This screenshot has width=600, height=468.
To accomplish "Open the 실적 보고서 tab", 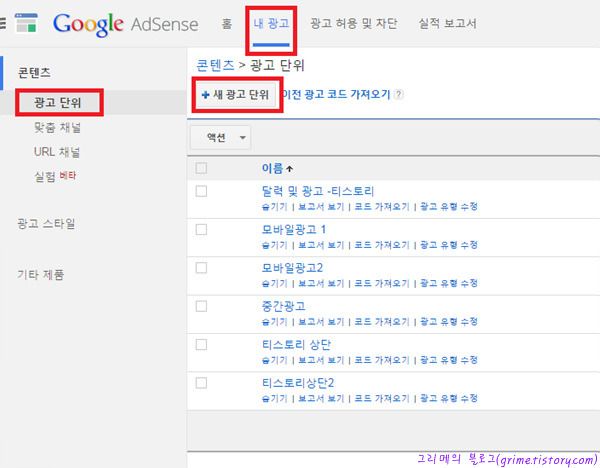I will (x=447, y=24).
